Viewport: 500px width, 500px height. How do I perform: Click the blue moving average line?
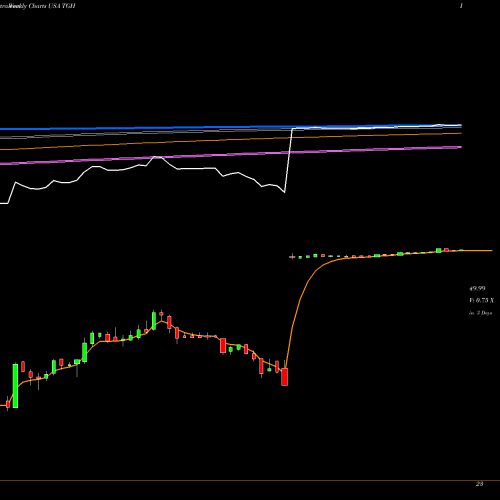231,127
